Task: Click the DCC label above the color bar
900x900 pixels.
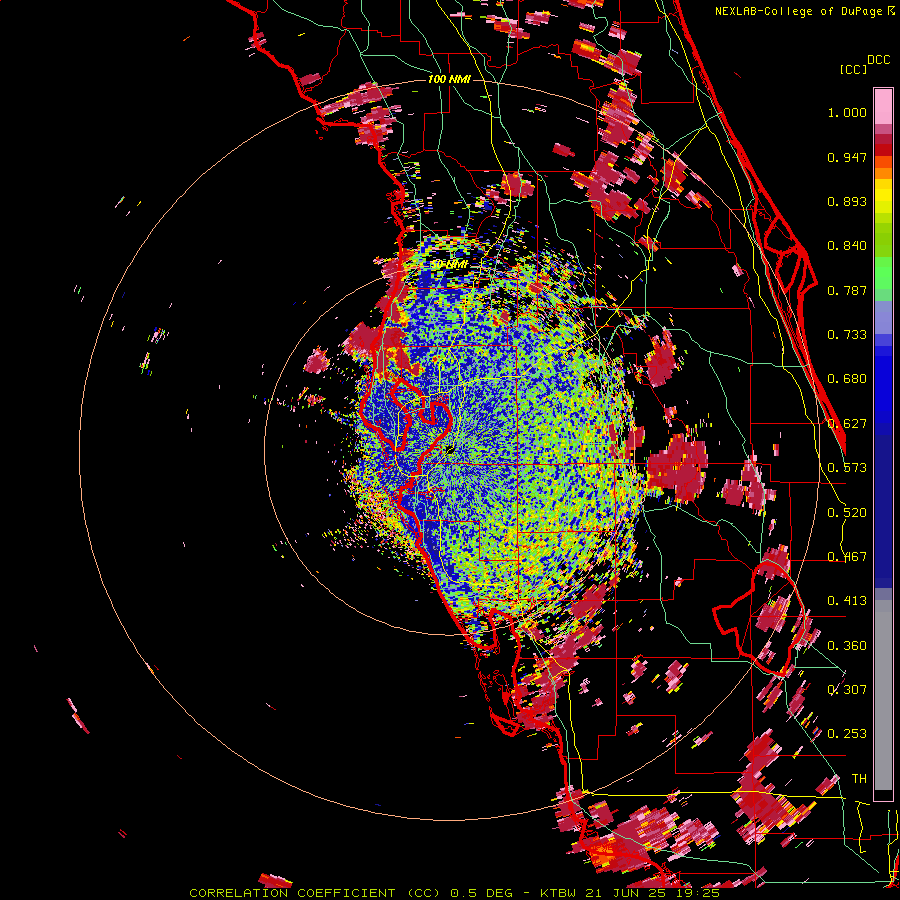Action: pyautogui.click(x=878, y=60)
